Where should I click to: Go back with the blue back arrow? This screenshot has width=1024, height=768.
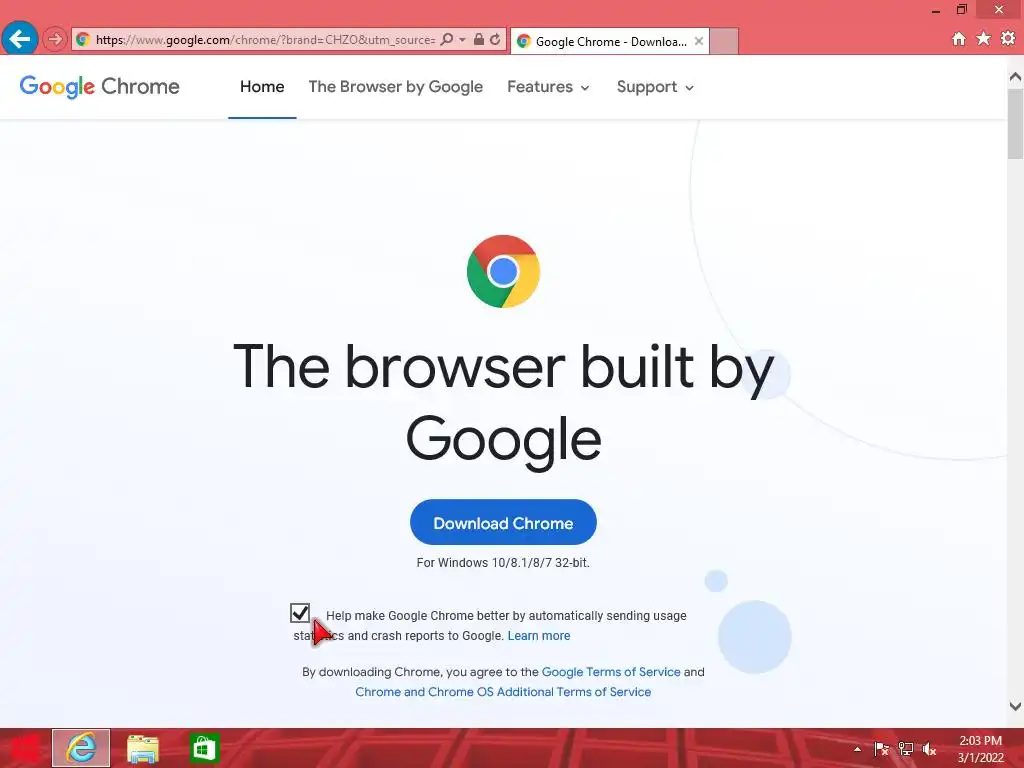(20, 39)
